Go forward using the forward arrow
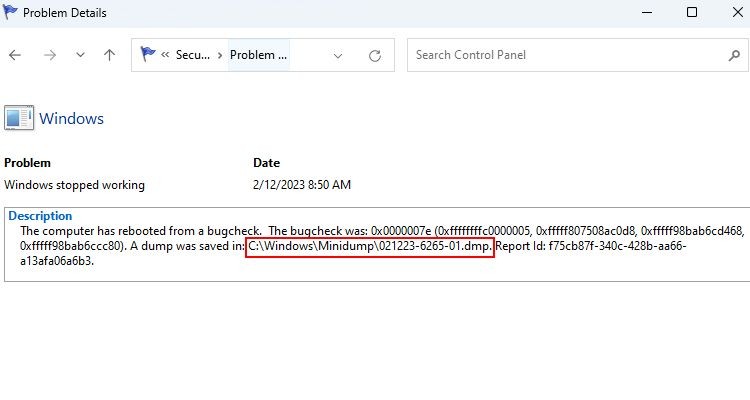 tap(50, 56)
